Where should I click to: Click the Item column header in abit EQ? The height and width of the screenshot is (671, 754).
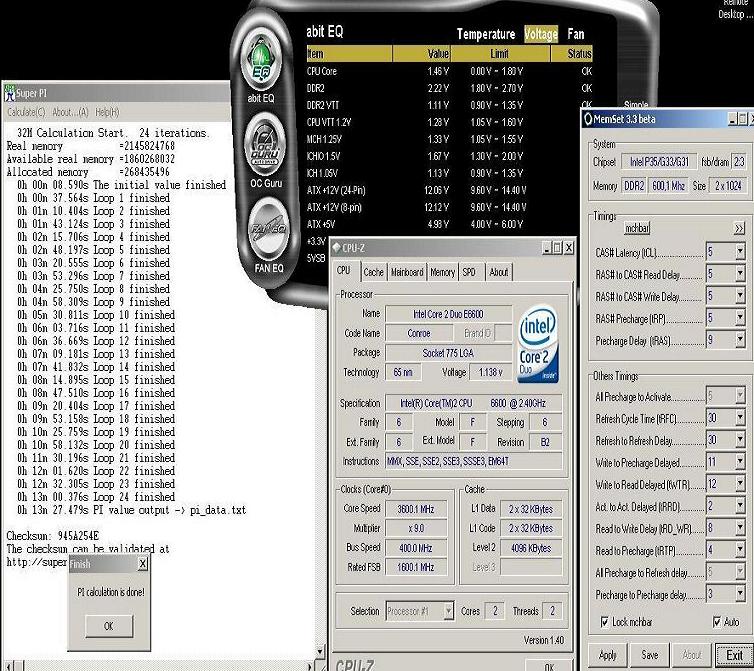[x=350, y=54]
